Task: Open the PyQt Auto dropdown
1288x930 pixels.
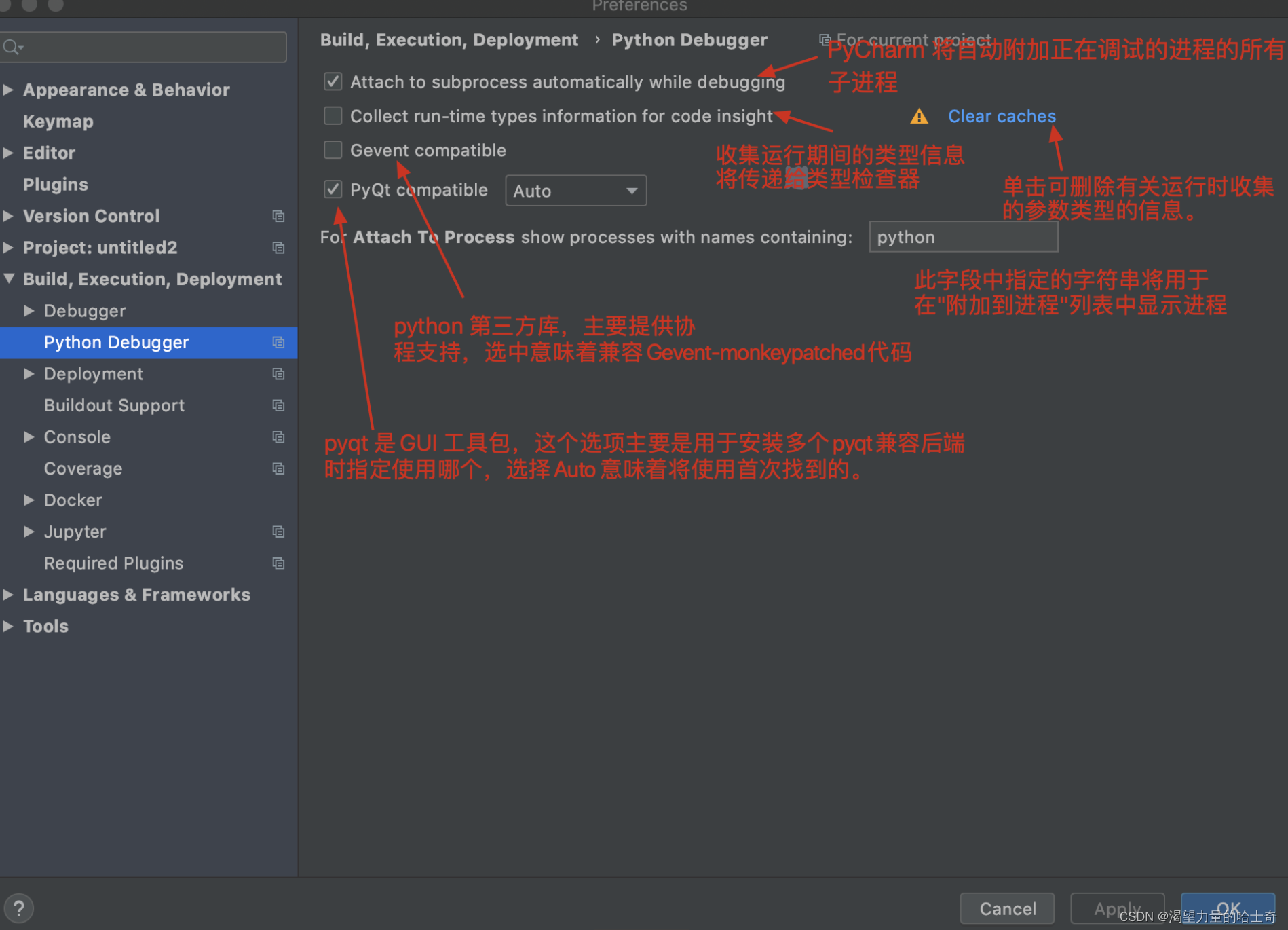Action: 575,191
